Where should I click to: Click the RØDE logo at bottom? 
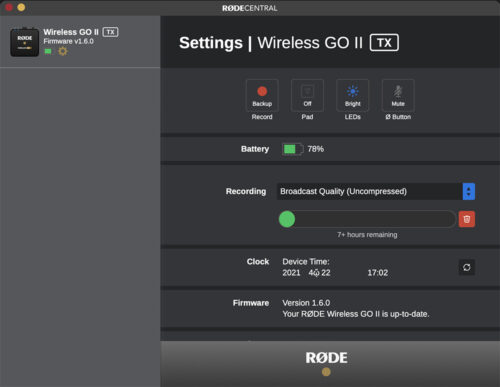(x=327, y=358)
